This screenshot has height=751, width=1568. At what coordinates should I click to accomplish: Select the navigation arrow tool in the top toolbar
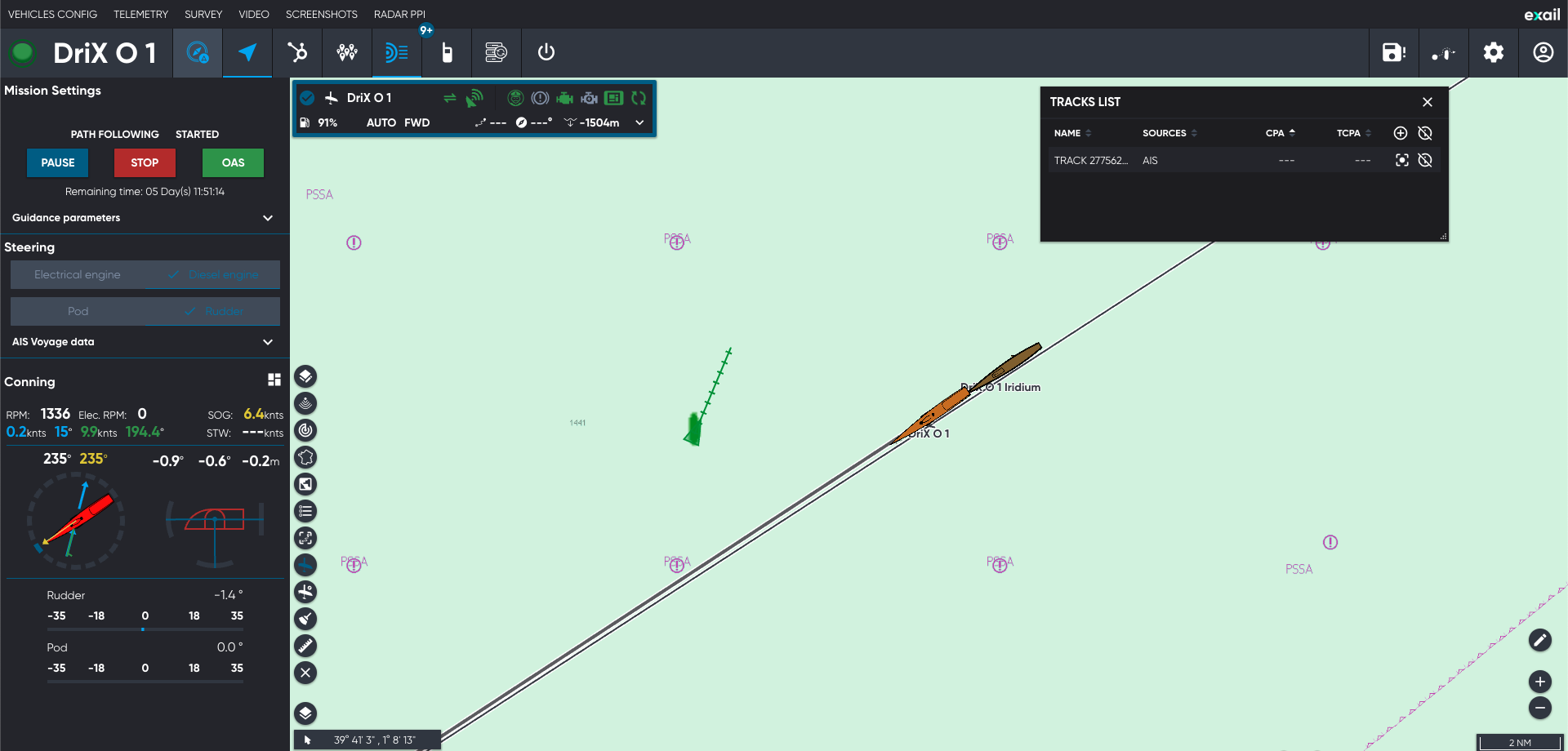tap(247, 53)
